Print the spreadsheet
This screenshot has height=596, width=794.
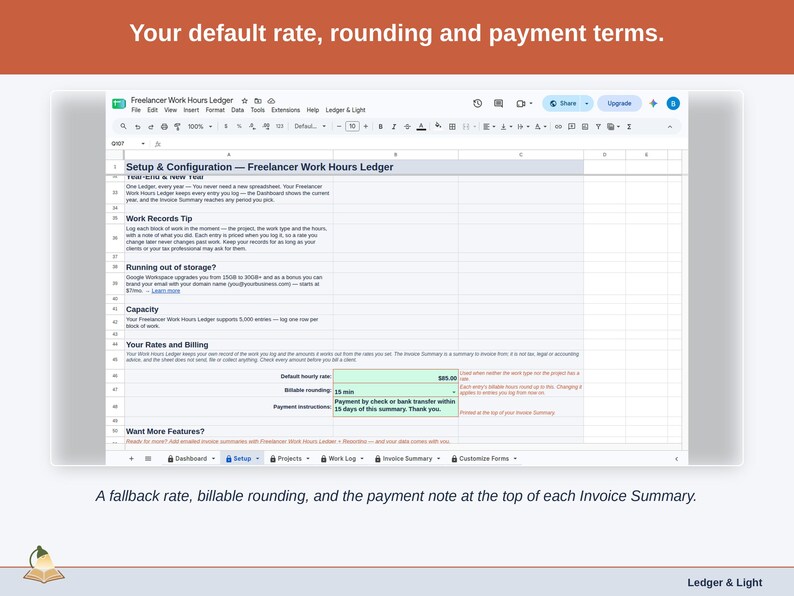click(164, 127)
